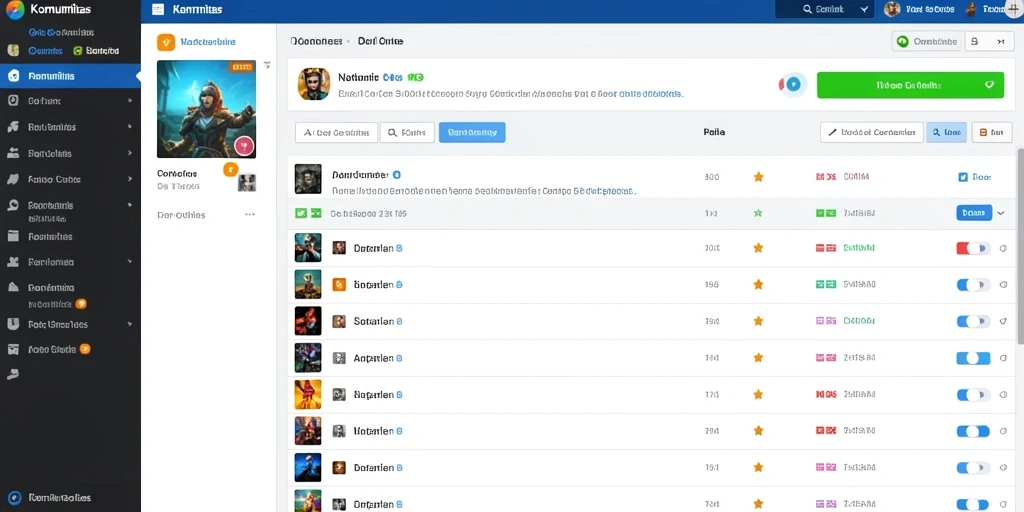Open the chevron beside the blue Daam button

(x=1001, y=213)
